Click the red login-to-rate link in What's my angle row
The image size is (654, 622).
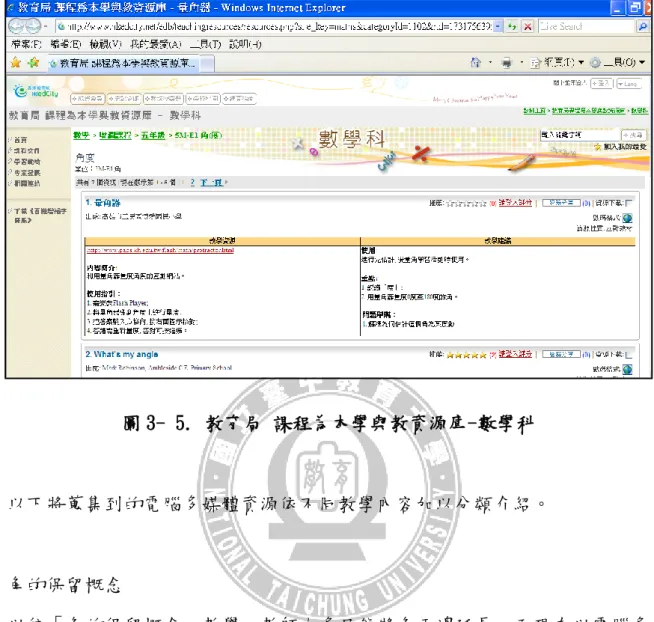coord(515,354)
